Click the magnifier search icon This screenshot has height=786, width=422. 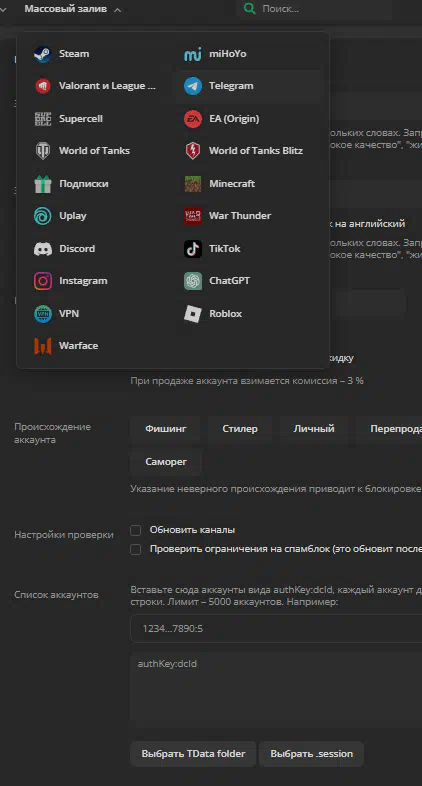click(x=249, y=9)
